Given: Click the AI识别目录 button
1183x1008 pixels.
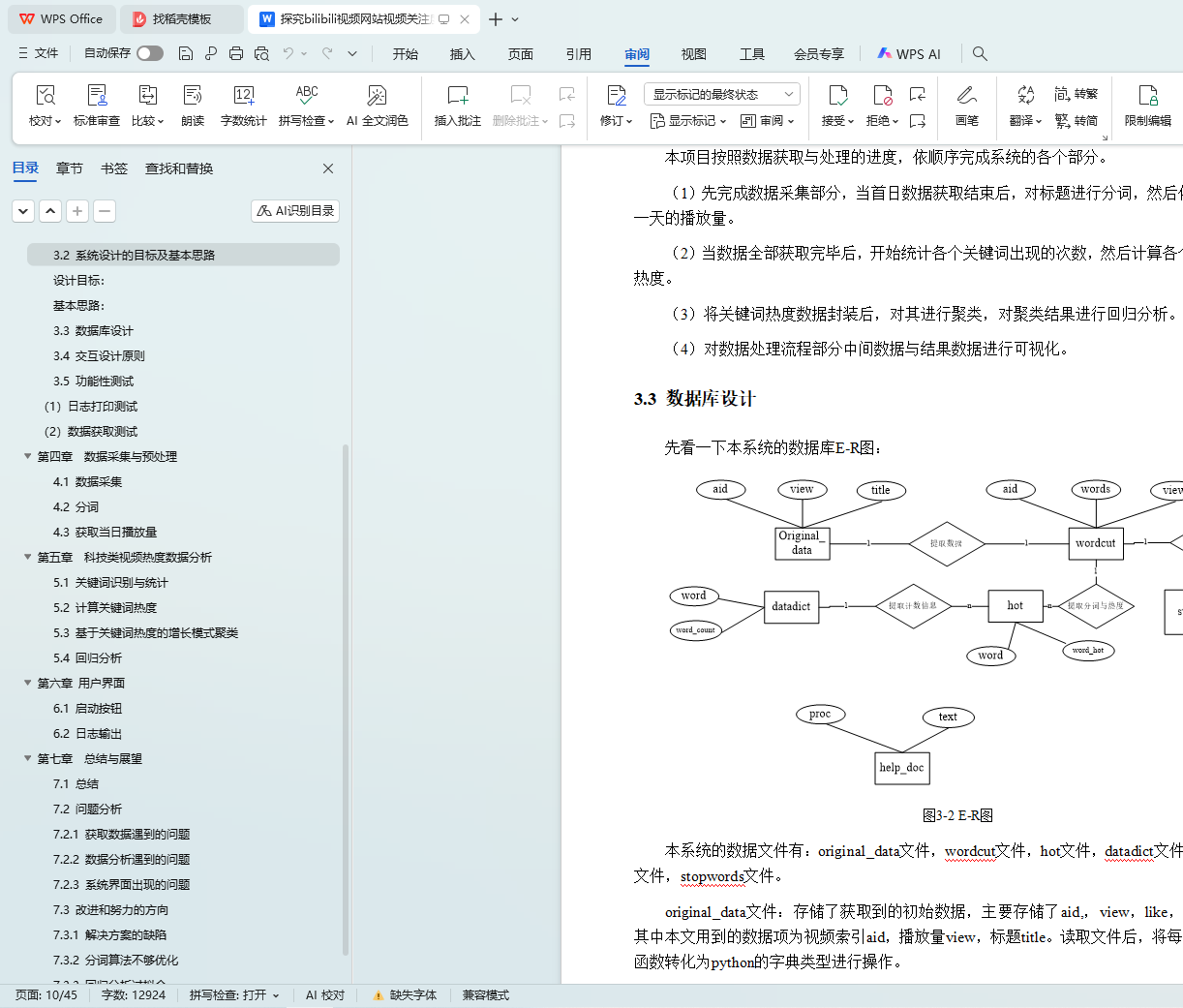Looking at the screenshot, I should (295, 210).
